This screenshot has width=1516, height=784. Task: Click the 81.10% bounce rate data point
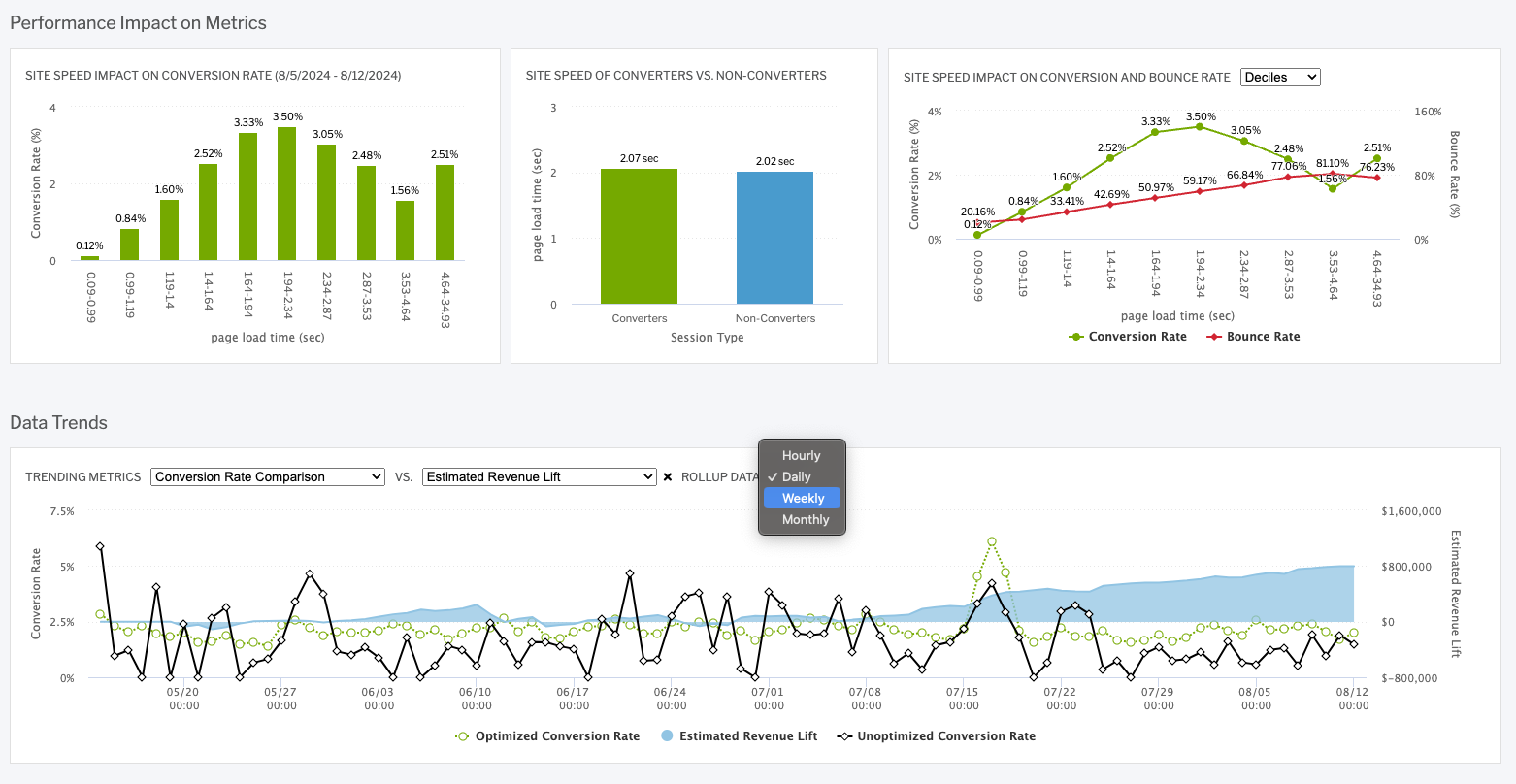(1331, 174)
